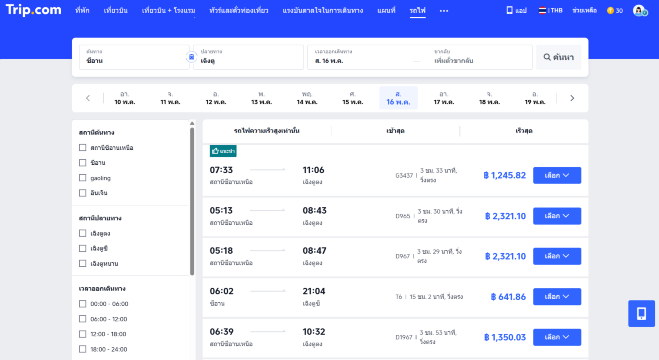The height and width of the screenshot is (360, 659).
Task: Open the user profile avatar
Action: [x=640, y=11]
